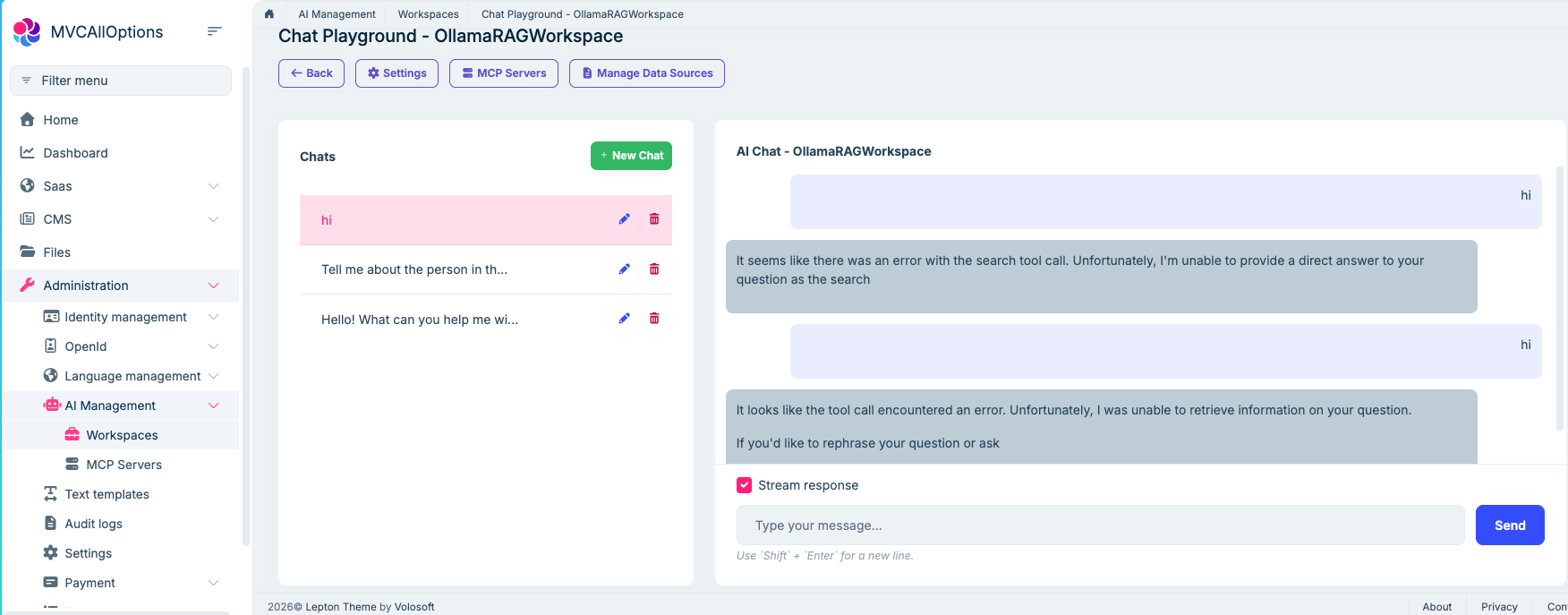This screenshot has width=1568, height=615.
Task: Open Audit logs menu item
Action: [93, 524]
